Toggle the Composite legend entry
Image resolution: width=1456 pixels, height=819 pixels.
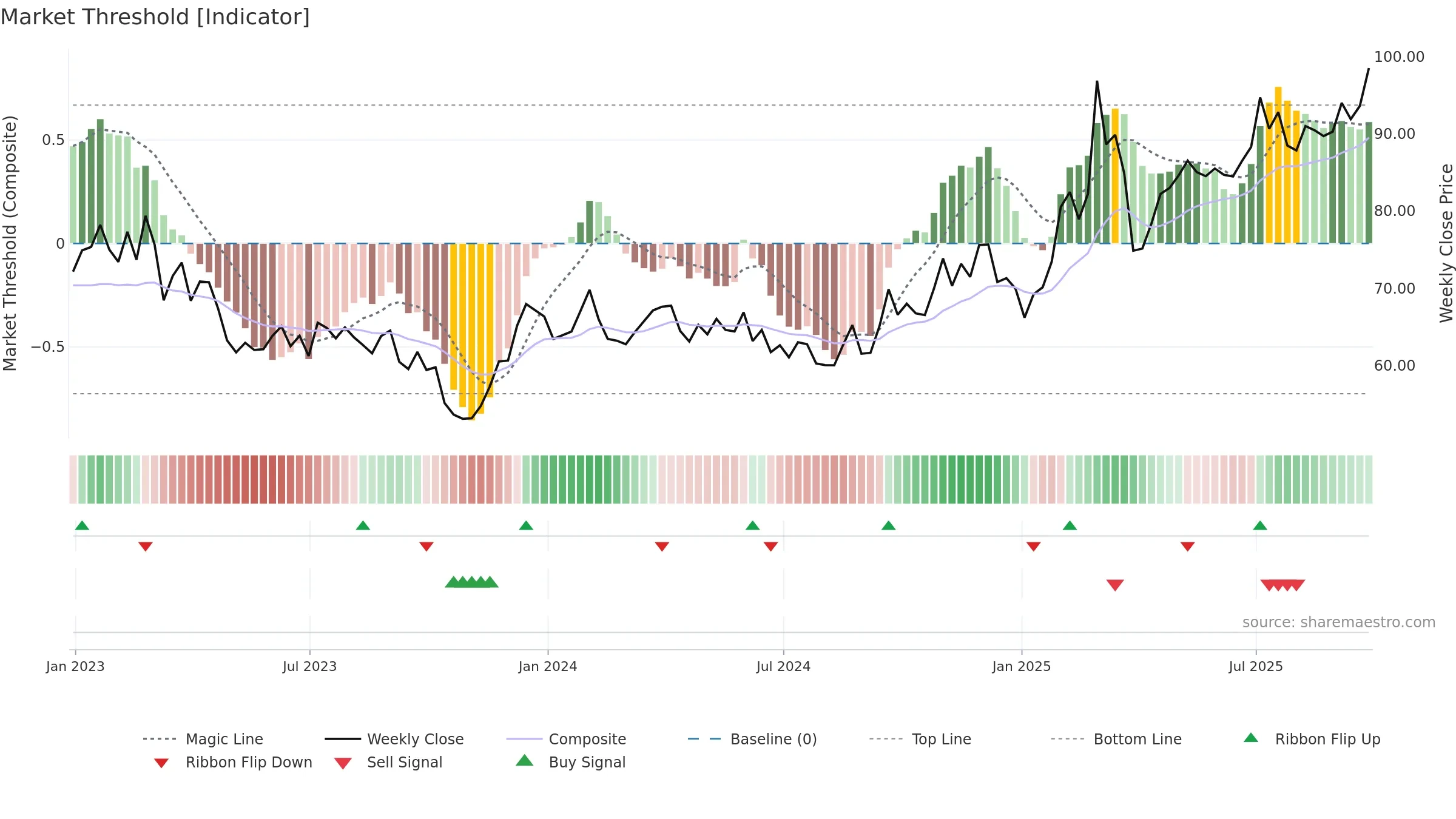(566, 739)
